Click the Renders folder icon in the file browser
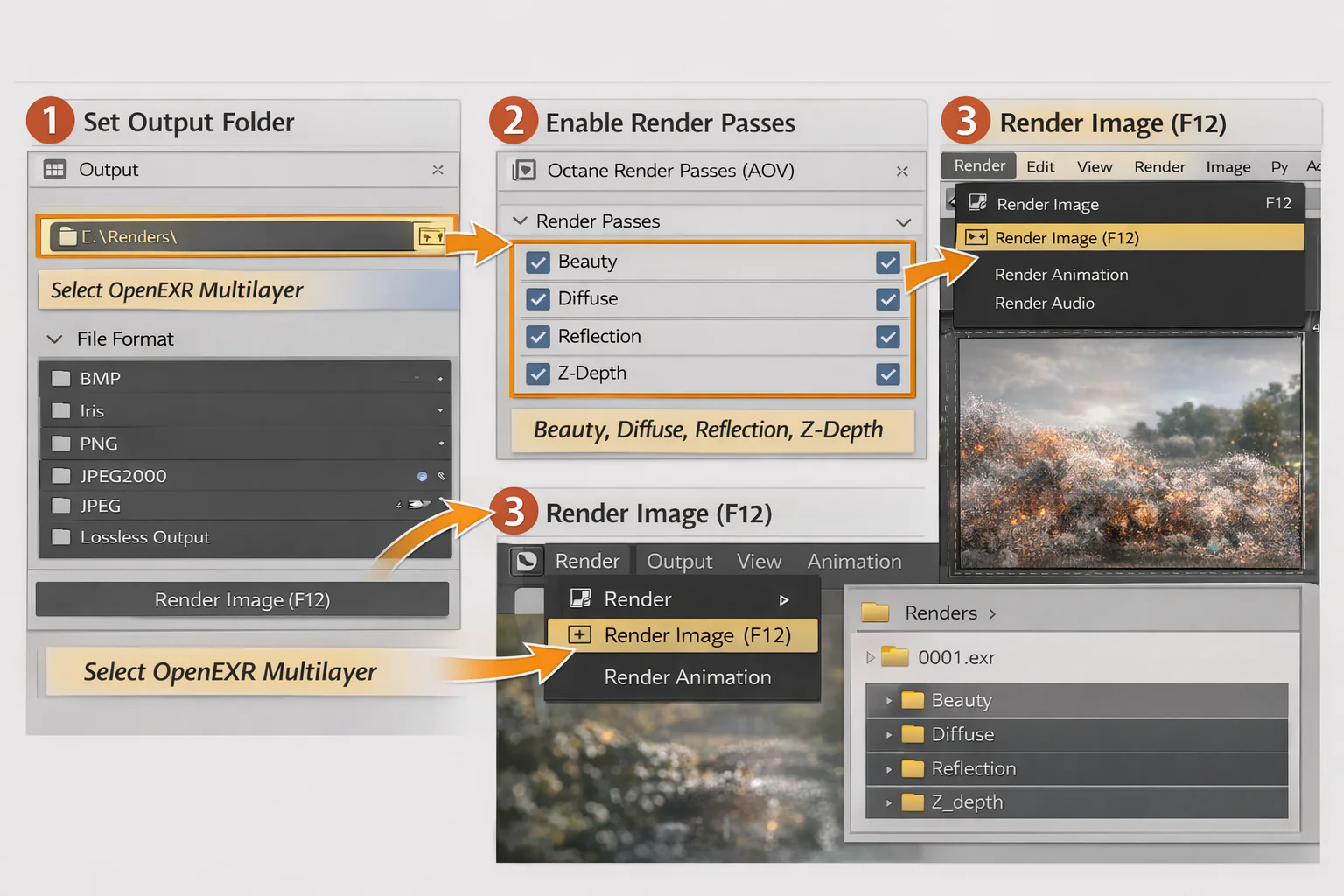1344x896 pixels. pyautogui.click(x=875, y=612)
